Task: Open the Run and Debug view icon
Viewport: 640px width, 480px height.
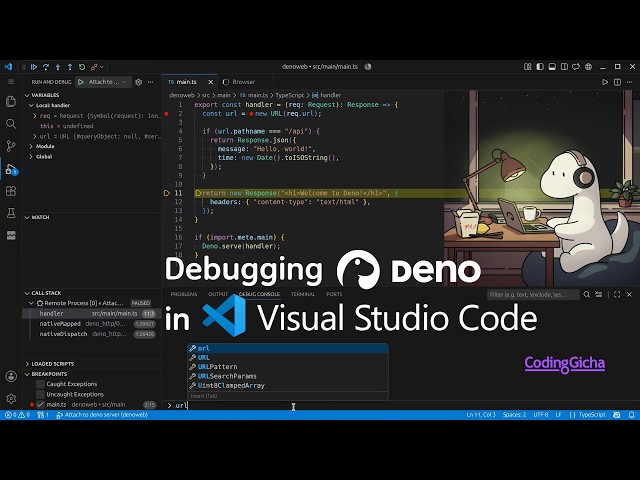Action: coord(11,169)
